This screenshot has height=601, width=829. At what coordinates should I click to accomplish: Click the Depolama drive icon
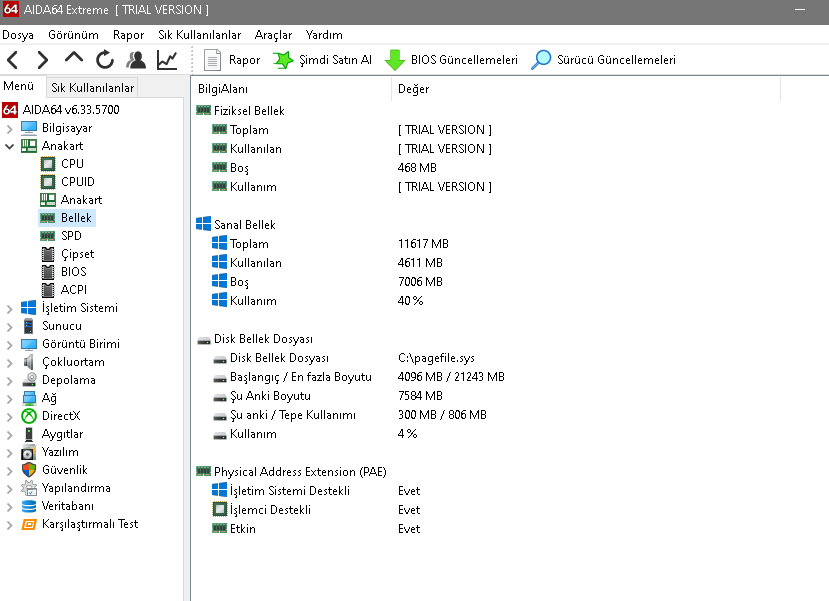coord(29,380)
